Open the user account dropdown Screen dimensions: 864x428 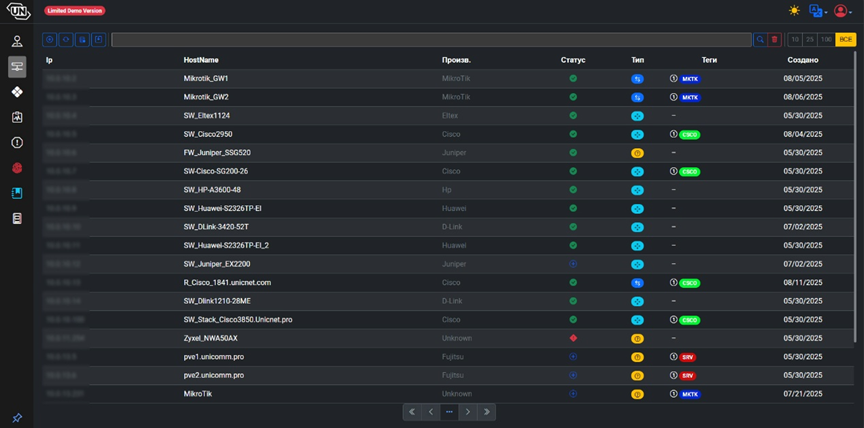tap(844, 11)
